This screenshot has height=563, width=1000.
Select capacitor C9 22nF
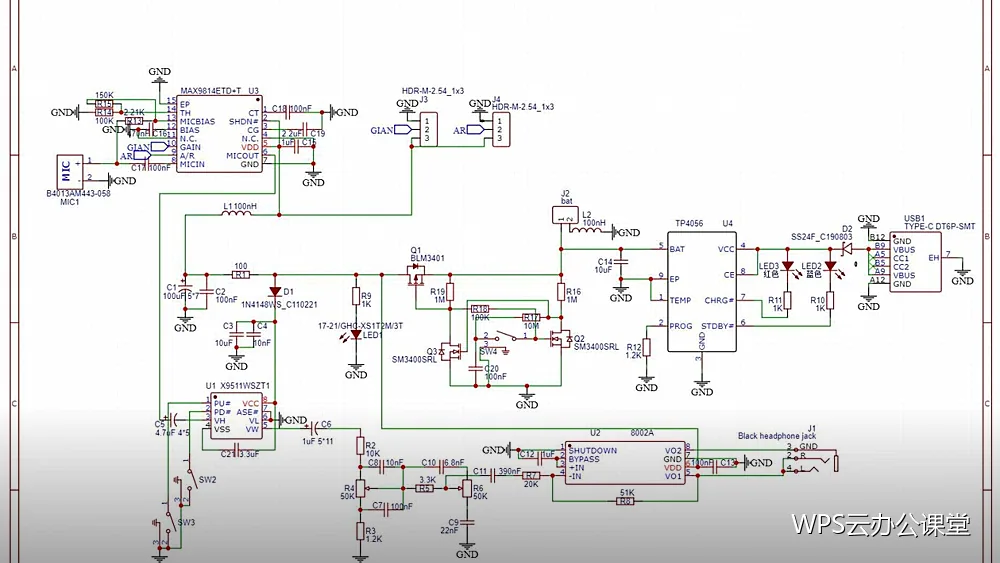(467, 521)
